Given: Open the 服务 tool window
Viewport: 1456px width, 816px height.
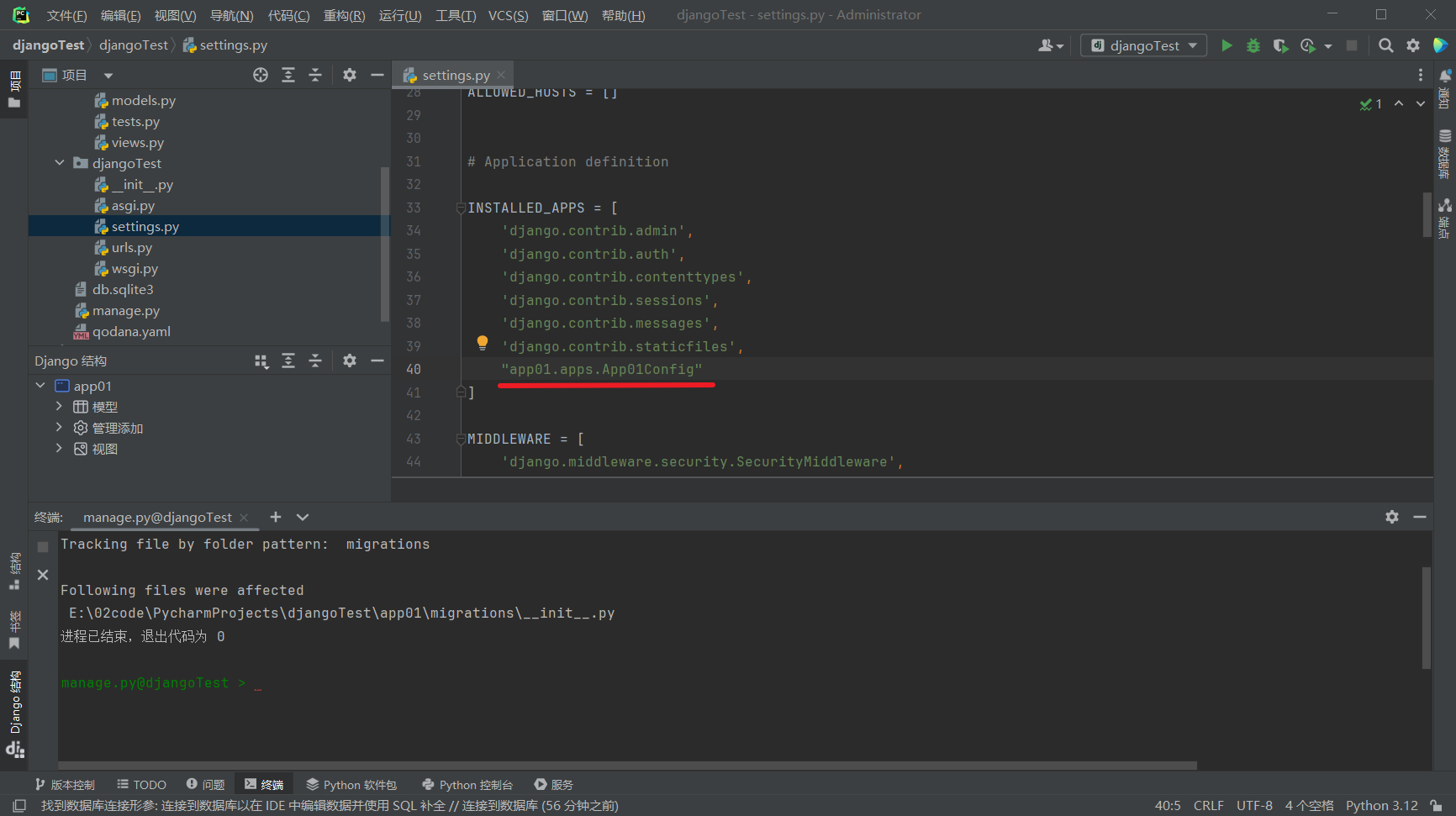Looking at the screenshot, I should [553, 784].
